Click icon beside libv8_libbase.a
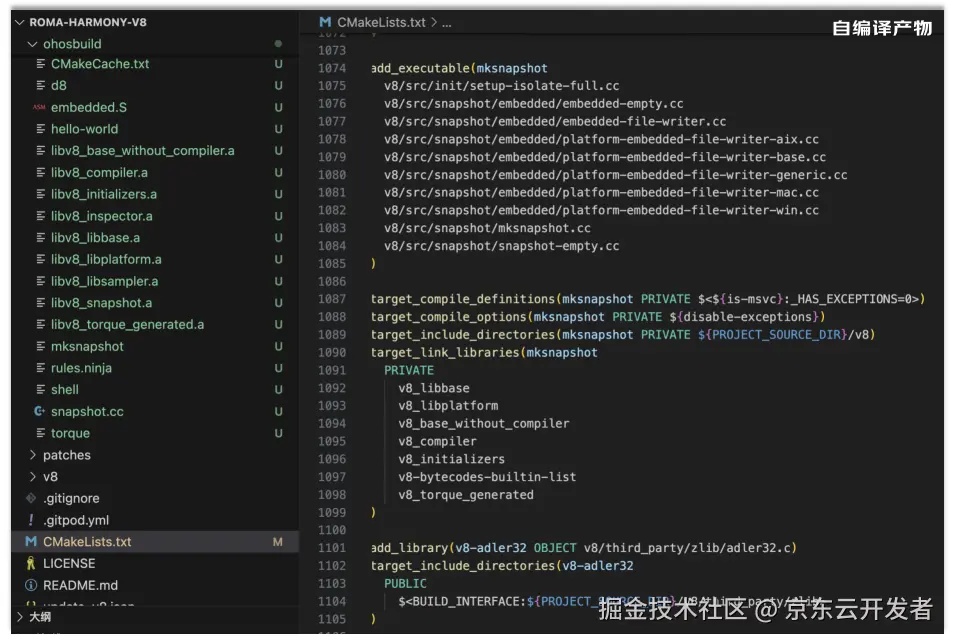The width and height of the screenshot is (954, 643). click(x=41, y=238)
